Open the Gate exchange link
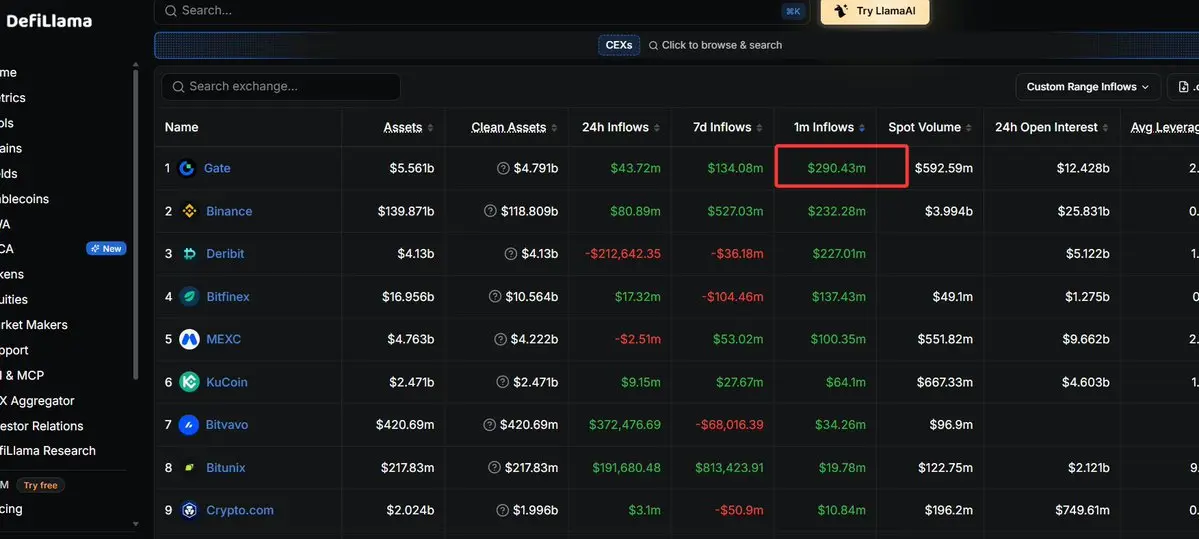The width and height of the screenshot is (1199, 539). coord(217,168)
